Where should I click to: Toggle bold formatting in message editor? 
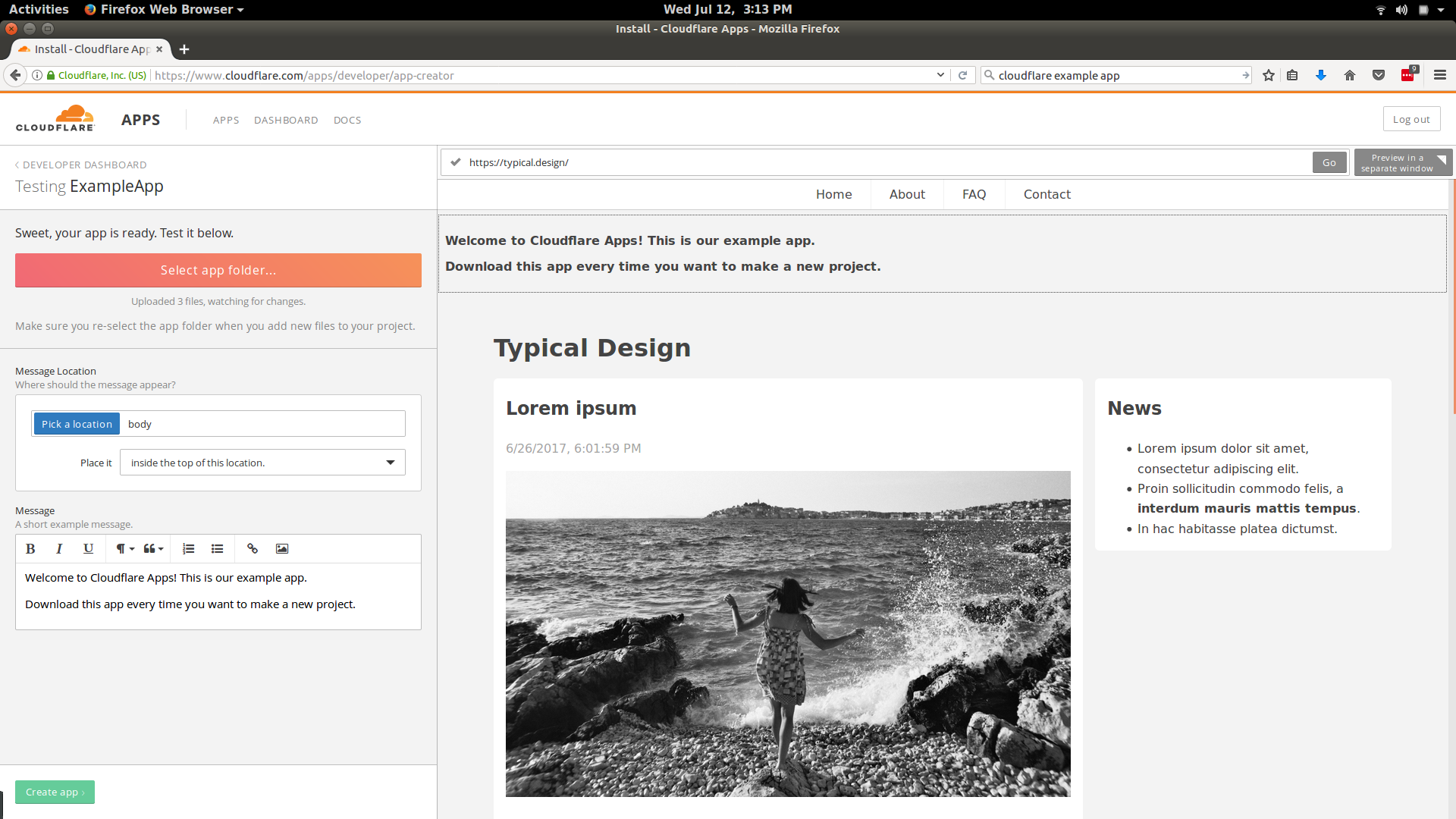(x=30, y=549)
